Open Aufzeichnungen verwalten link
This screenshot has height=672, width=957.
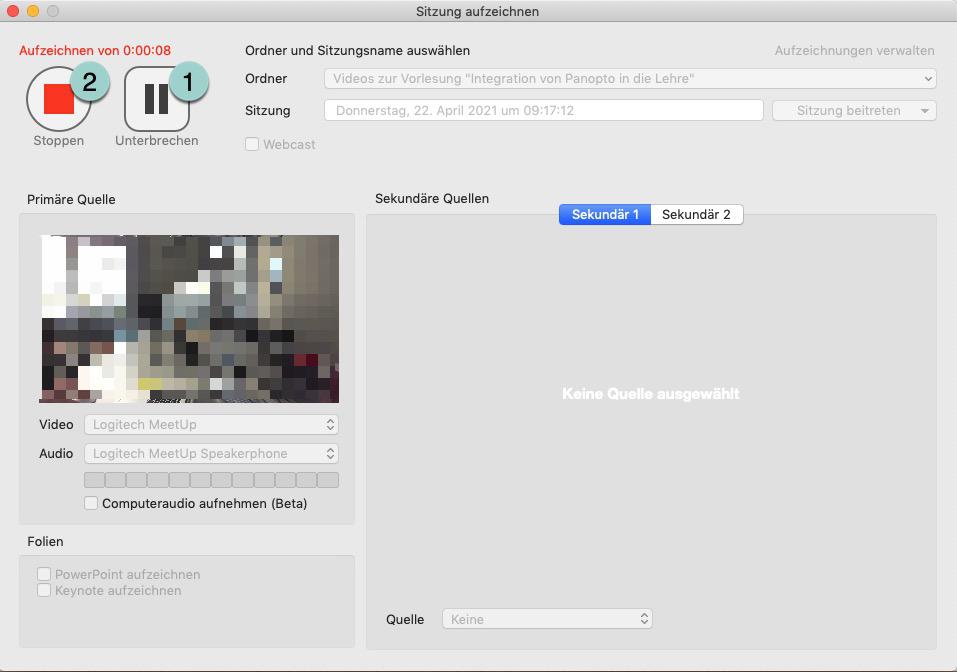click(x=854, y=50)
